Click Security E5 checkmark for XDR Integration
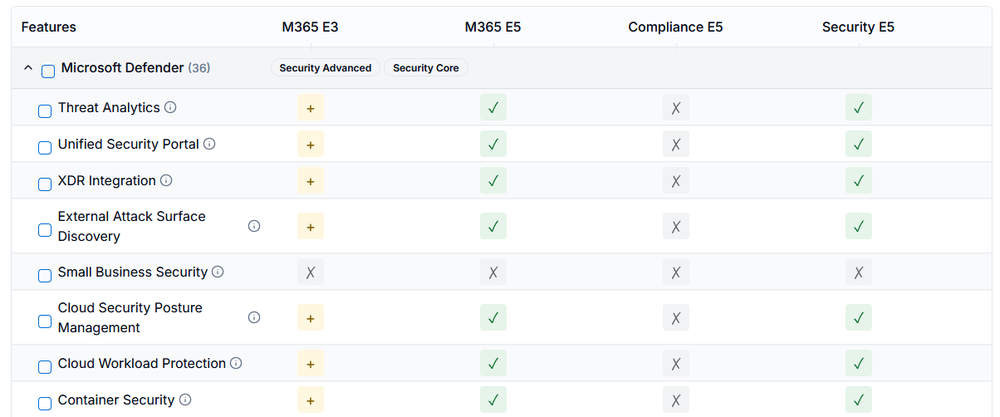The height and width of the screenshot is (417, 1000). 858,180
